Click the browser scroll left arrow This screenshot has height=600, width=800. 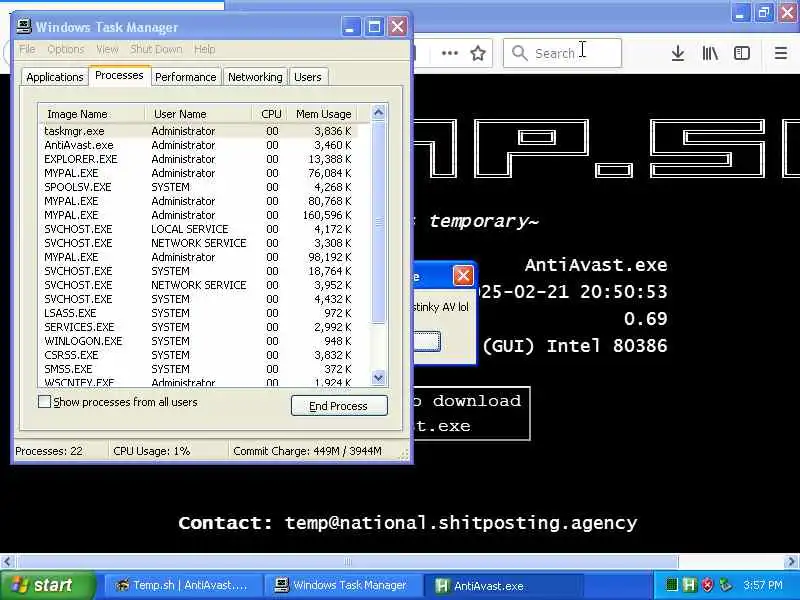(7, 562)
